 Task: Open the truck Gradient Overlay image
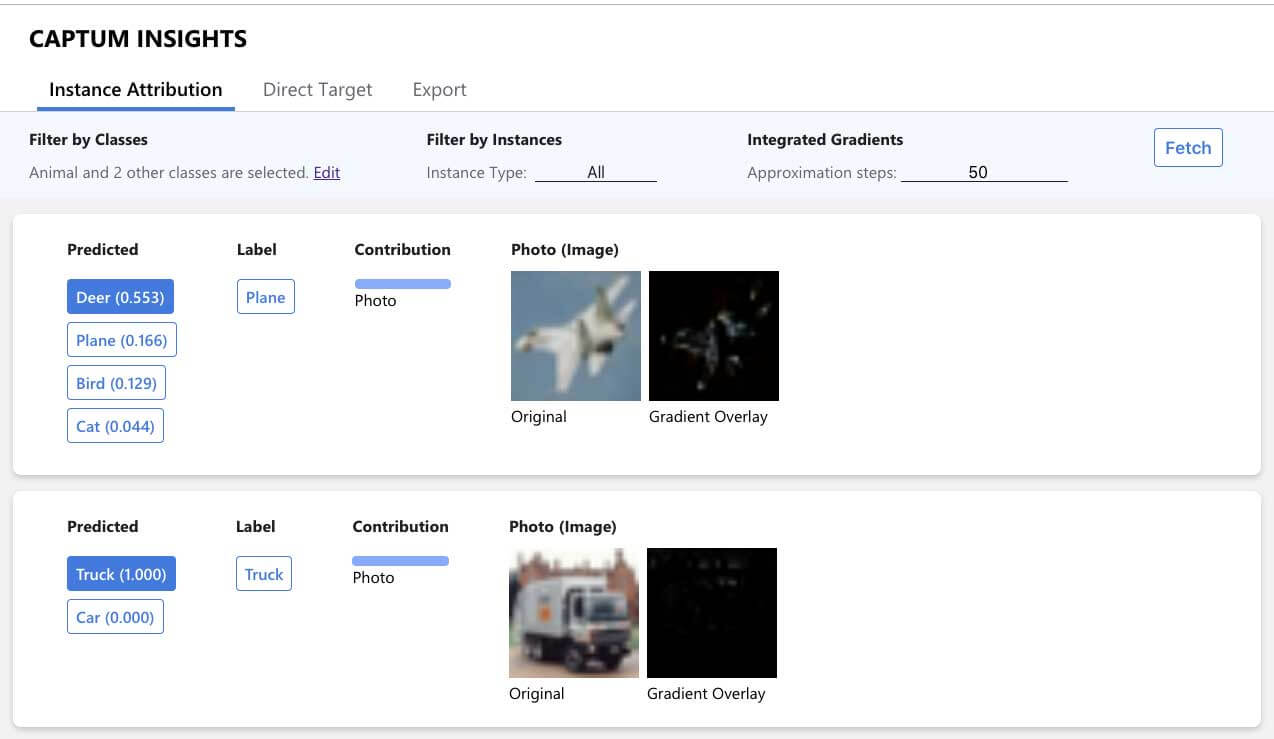(711, 612)
